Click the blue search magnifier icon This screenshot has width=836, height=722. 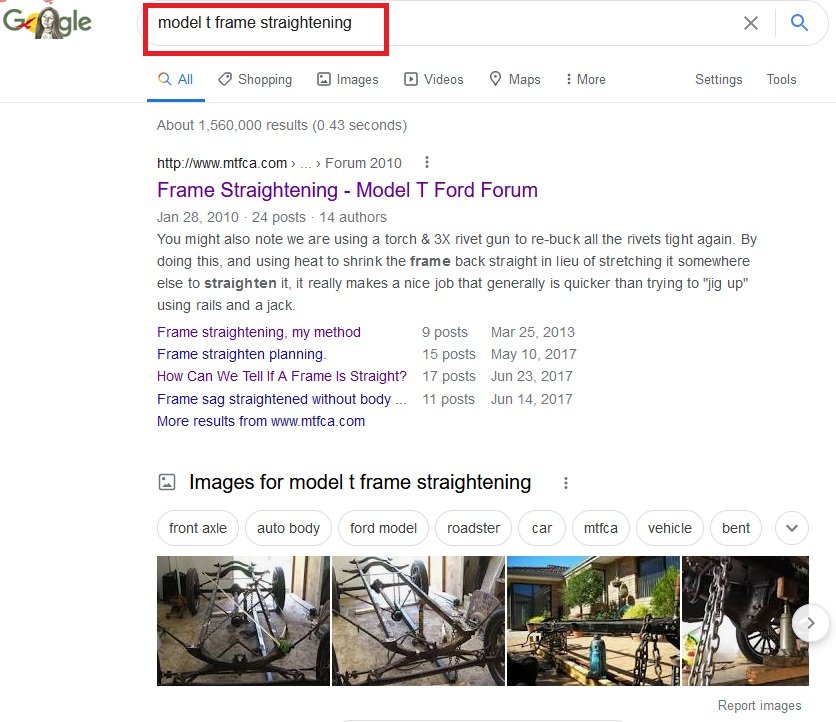pos(799,23)
